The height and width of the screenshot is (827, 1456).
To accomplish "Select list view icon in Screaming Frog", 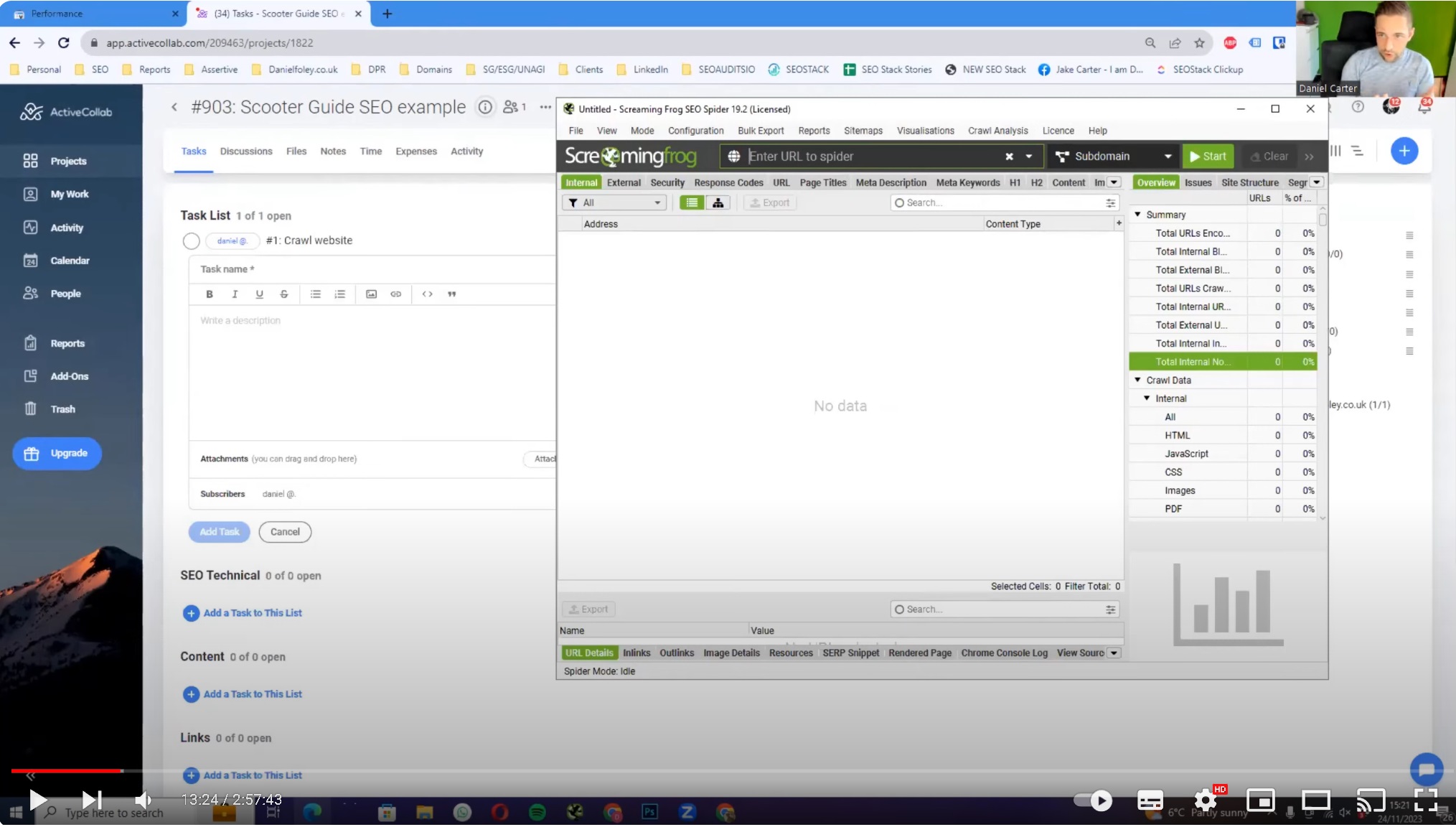I will (x=692, y=202).
